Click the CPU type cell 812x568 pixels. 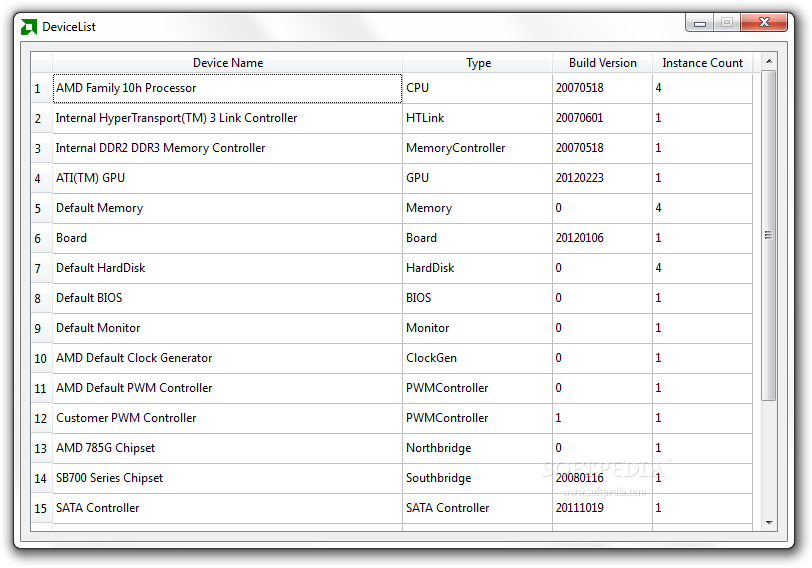click(477, 88)
